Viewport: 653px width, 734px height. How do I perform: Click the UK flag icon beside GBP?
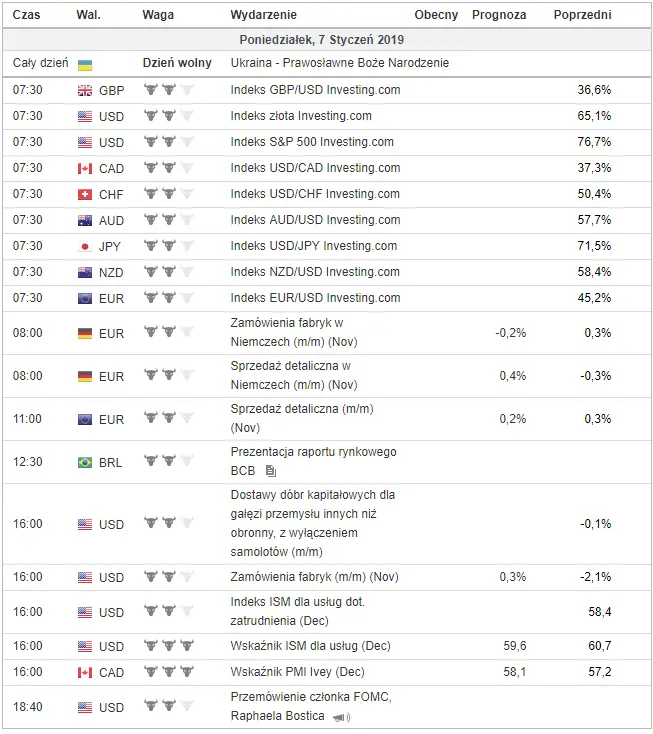click(85, 90)
